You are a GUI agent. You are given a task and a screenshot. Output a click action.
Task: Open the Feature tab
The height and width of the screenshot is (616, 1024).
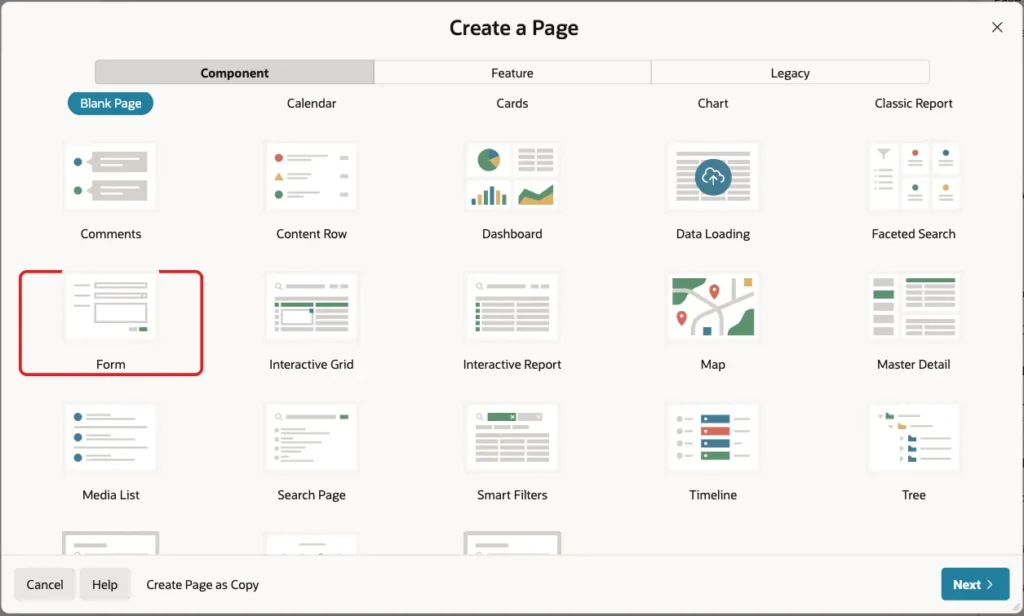point(512,73)
